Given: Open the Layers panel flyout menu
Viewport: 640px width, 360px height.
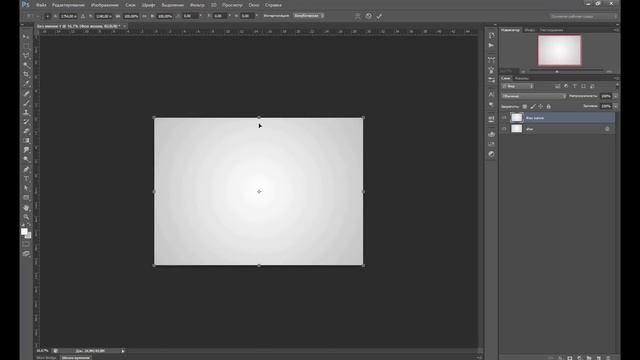Looking at the screenshot, I should pos(616,78).
